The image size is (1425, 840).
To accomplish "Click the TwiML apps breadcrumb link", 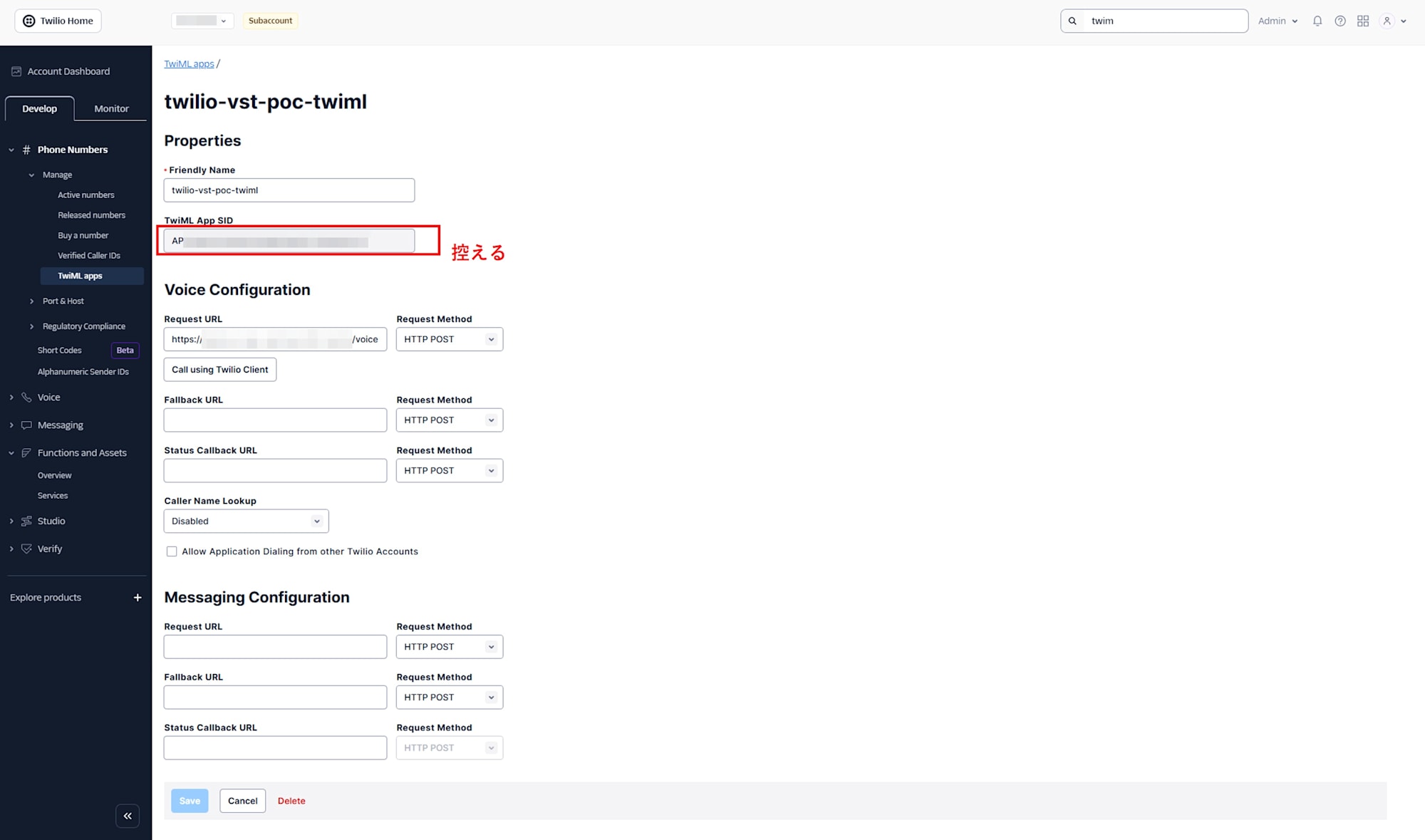I will 189,63.
